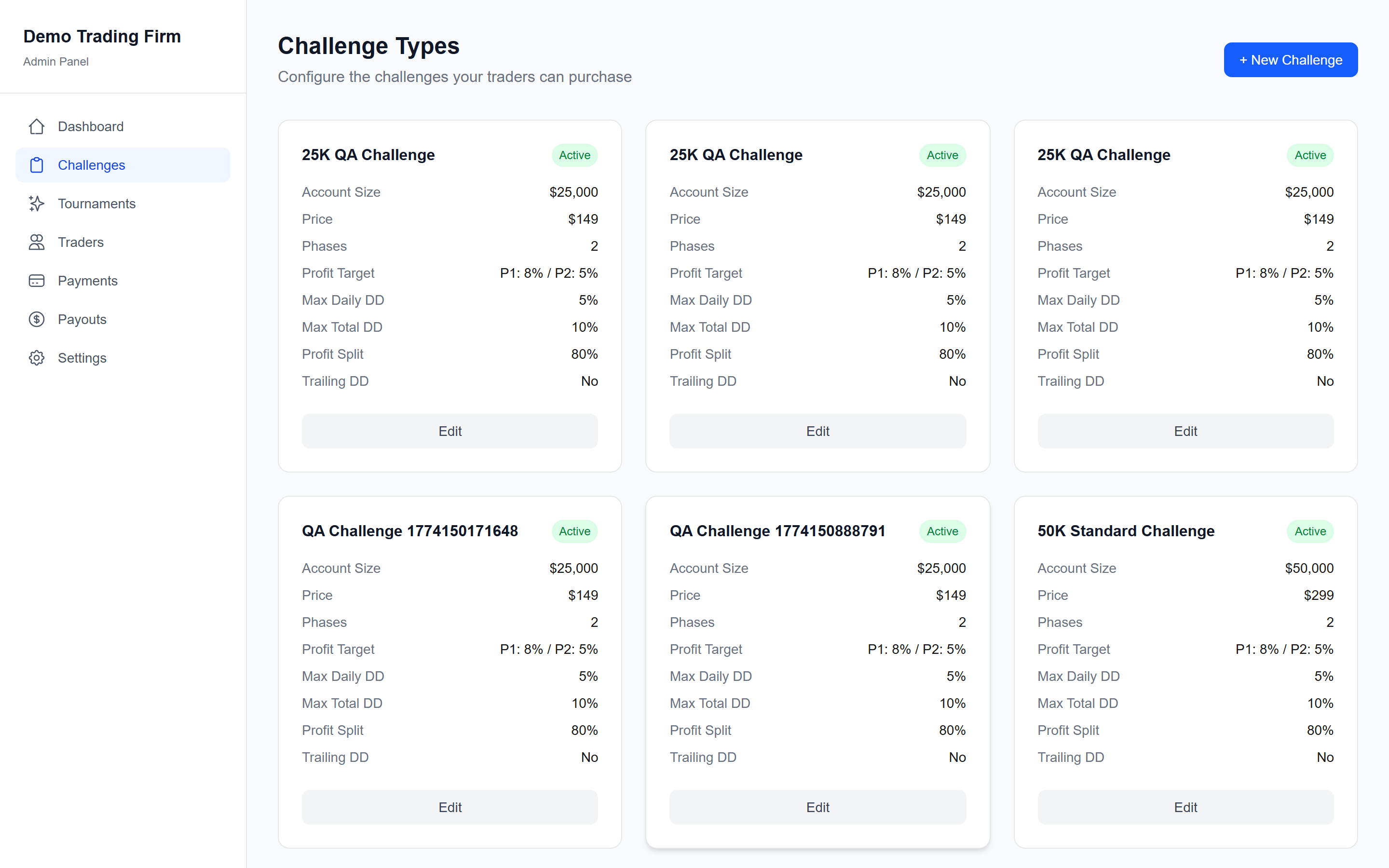1389x868 pixels.
Task: Edit QA Challenge 1774150888791
Action: 817,807
